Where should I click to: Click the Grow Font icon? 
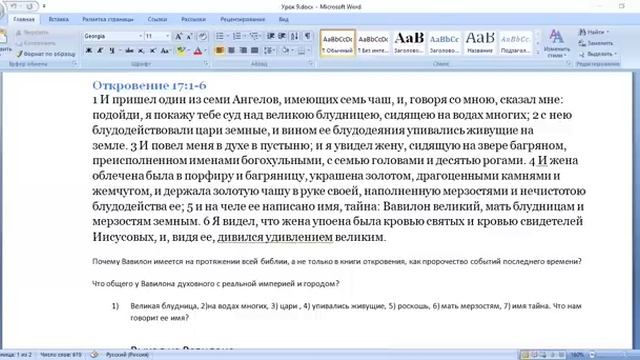coord(178,36)
